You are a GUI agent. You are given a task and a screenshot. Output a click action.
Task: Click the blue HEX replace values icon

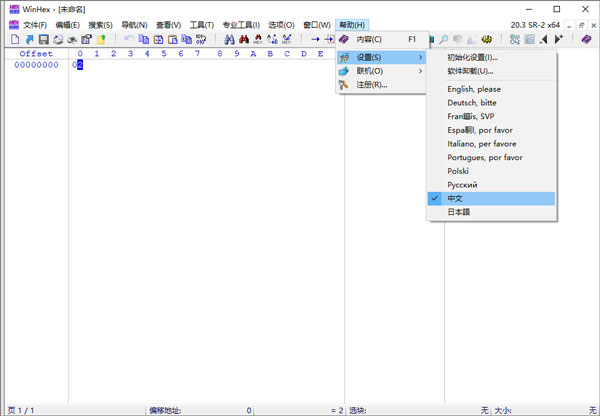[287, 39]
